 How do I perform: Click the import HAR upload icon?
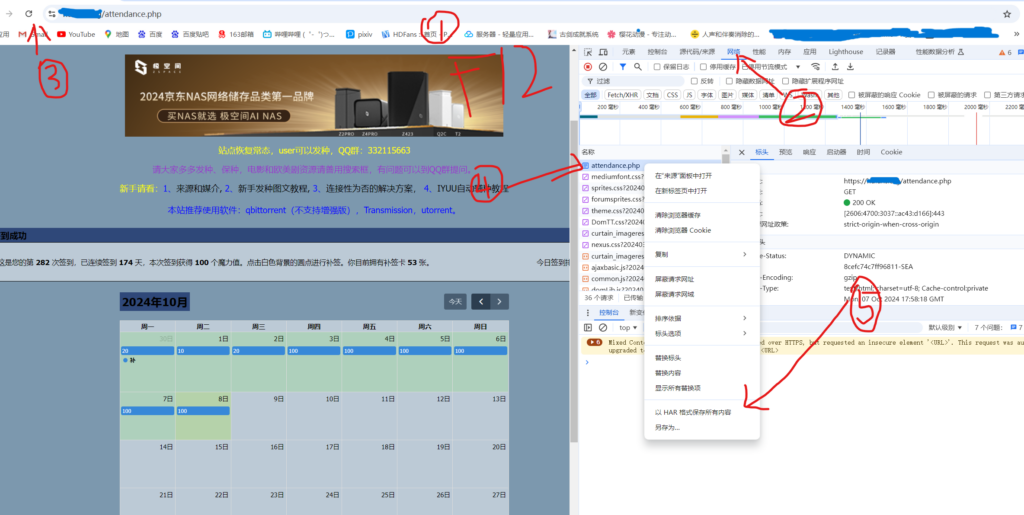pyautogui.click(x=835, y=67)
